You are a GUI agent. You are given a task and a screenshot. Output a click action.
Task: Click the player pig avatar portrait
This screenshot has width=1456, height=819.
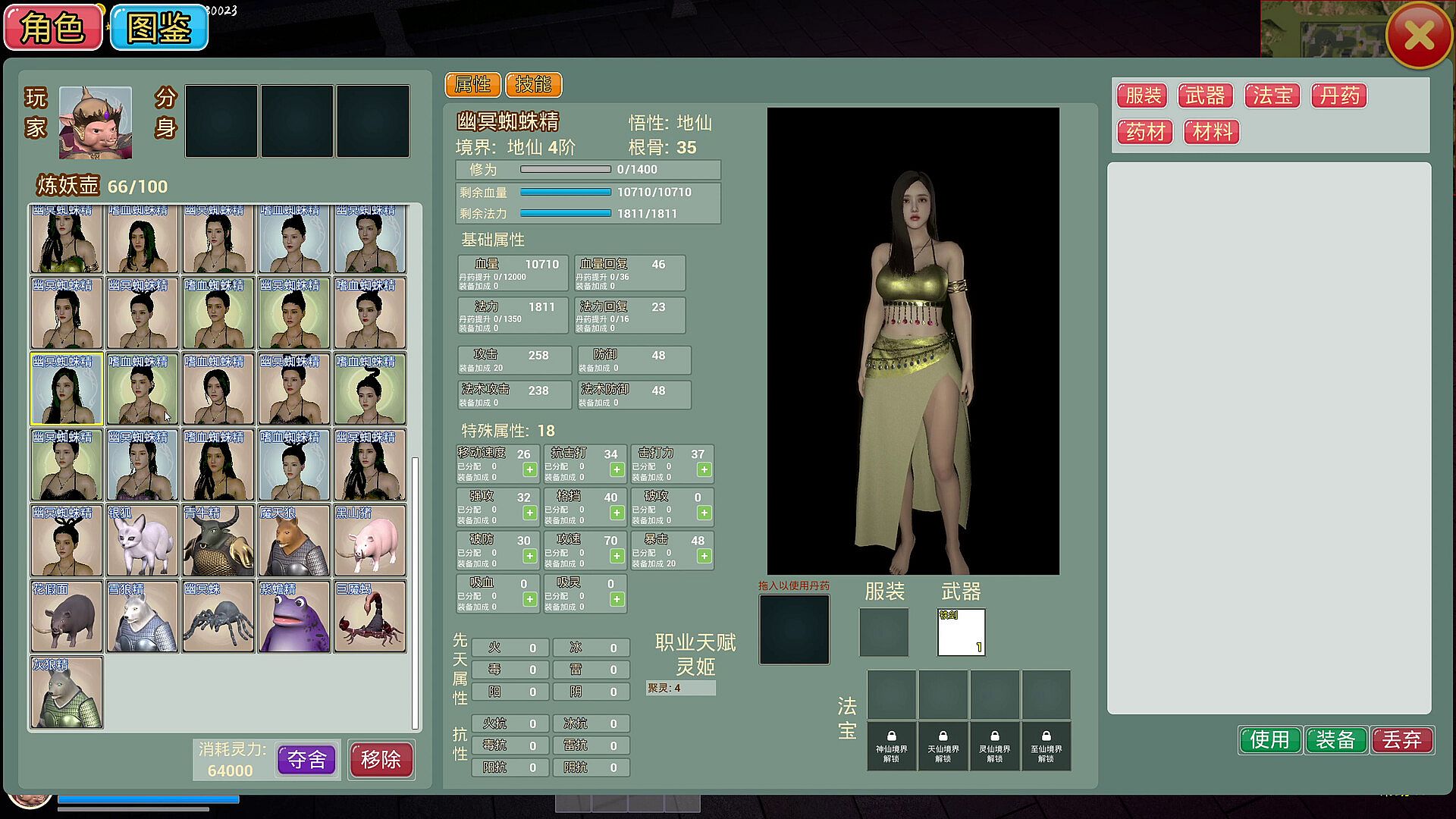pyautogui.click(x=96, y=122)
